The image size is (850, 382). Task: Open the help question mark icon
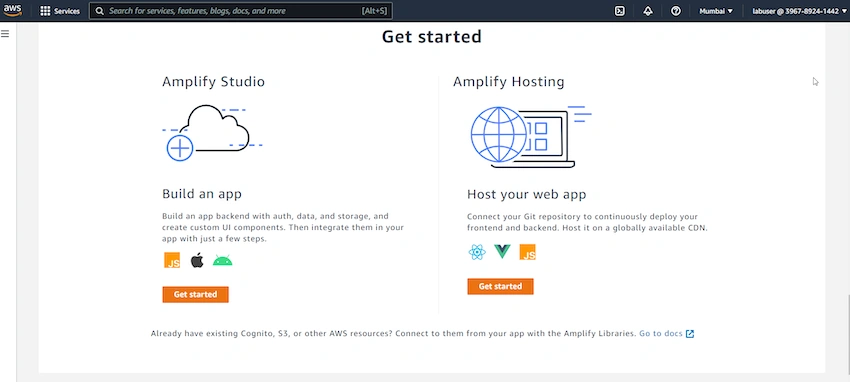click(x=675, y=11)
